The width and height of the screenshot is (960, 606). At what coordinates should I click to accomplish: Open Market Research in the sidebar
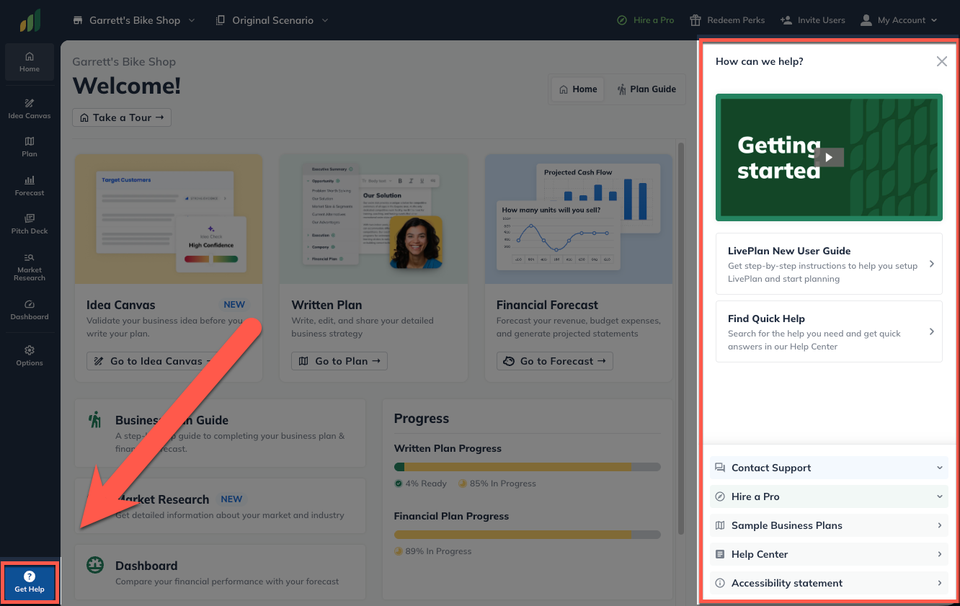pos(29,266)
